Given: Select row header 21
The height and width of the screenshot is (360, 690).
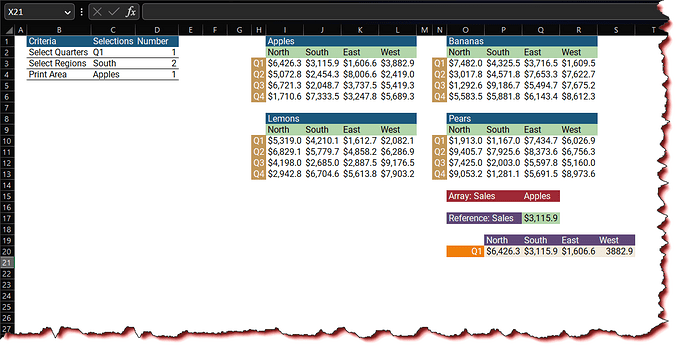Looking at the screenshot, I should (7, 263).
